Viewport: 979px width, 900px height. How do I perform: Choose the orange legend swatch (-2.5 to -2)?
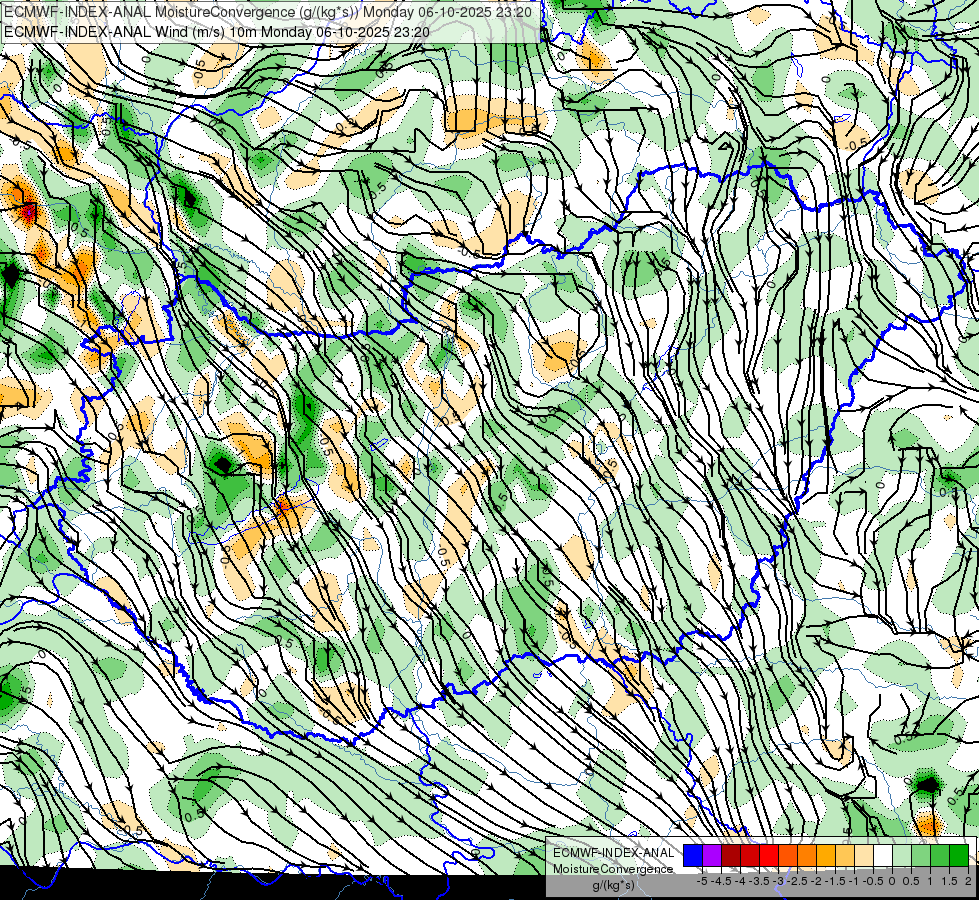[x=807, y=856]
